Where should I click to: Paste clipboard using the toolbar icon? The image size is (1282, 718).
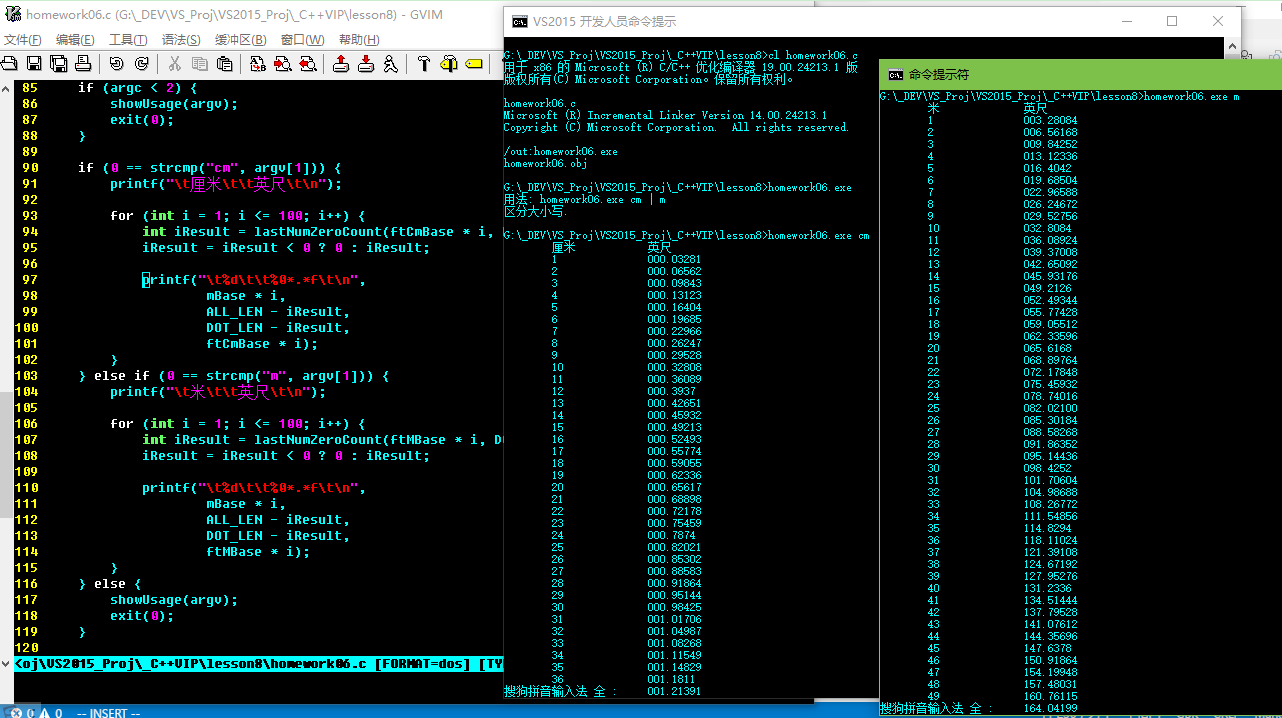coord(225,64)
